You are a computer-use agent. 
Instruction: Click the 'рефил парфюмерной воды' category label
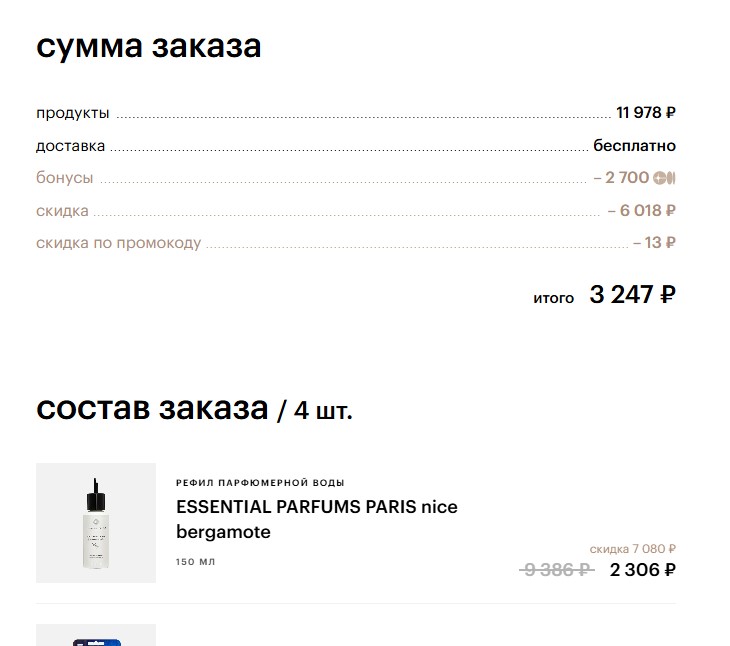(x=260, y=483)
